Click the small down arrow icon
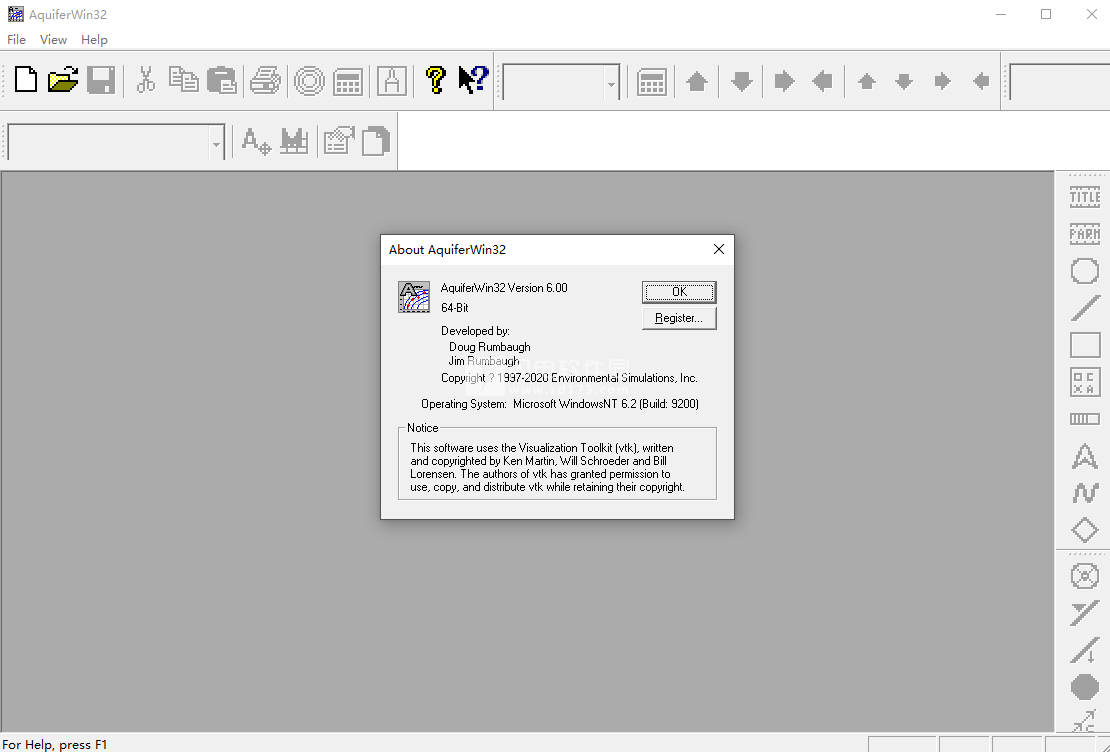Image resolution: width=1110 pixels, height=752 pixels. [904, 81]
